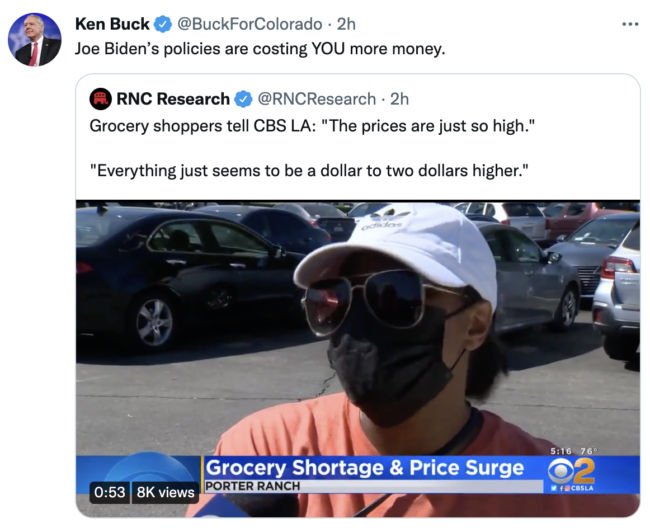Open the tweet's 2h timestamp next to @BuckForColorado
The width and height of the screenshot is (650, 528).
point(346,24)
